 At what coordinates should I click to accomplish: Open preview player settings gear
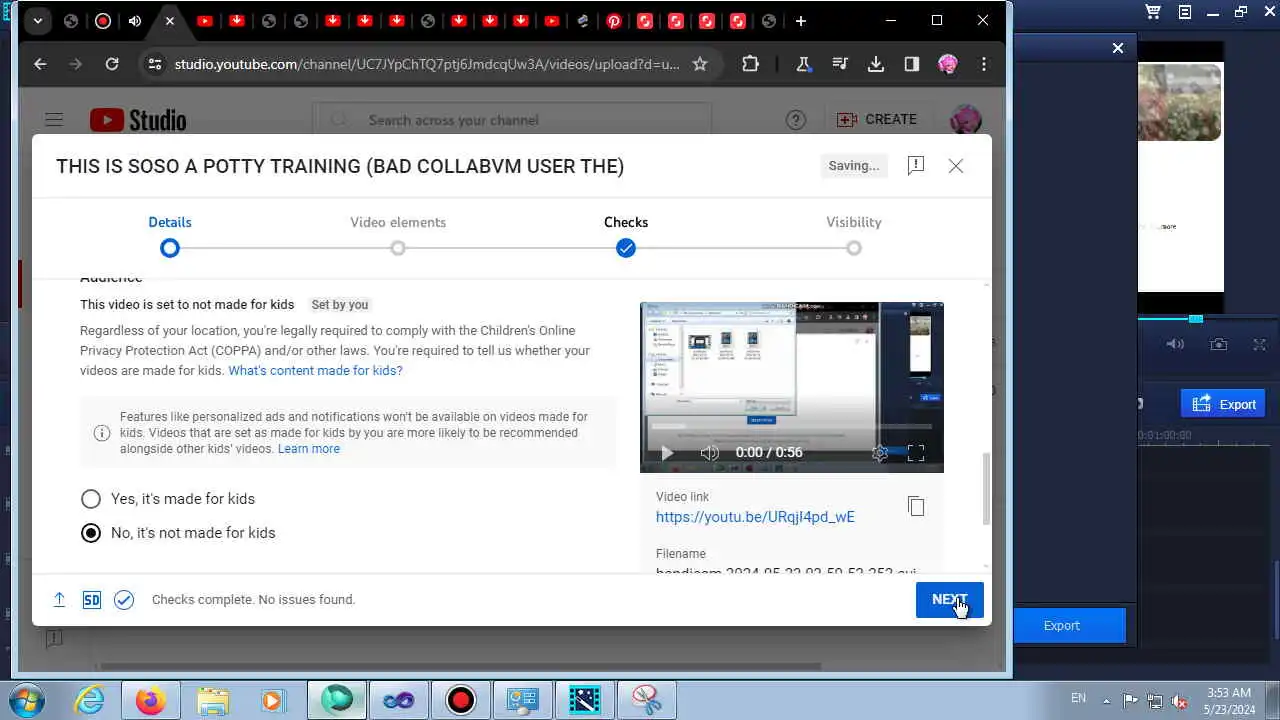click(880, 453)
